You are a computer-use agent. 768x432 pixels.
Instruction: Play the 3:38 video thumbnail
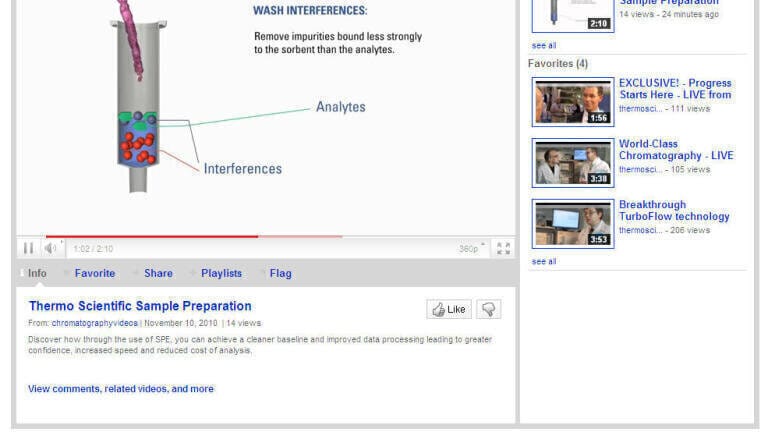[573, 163]
